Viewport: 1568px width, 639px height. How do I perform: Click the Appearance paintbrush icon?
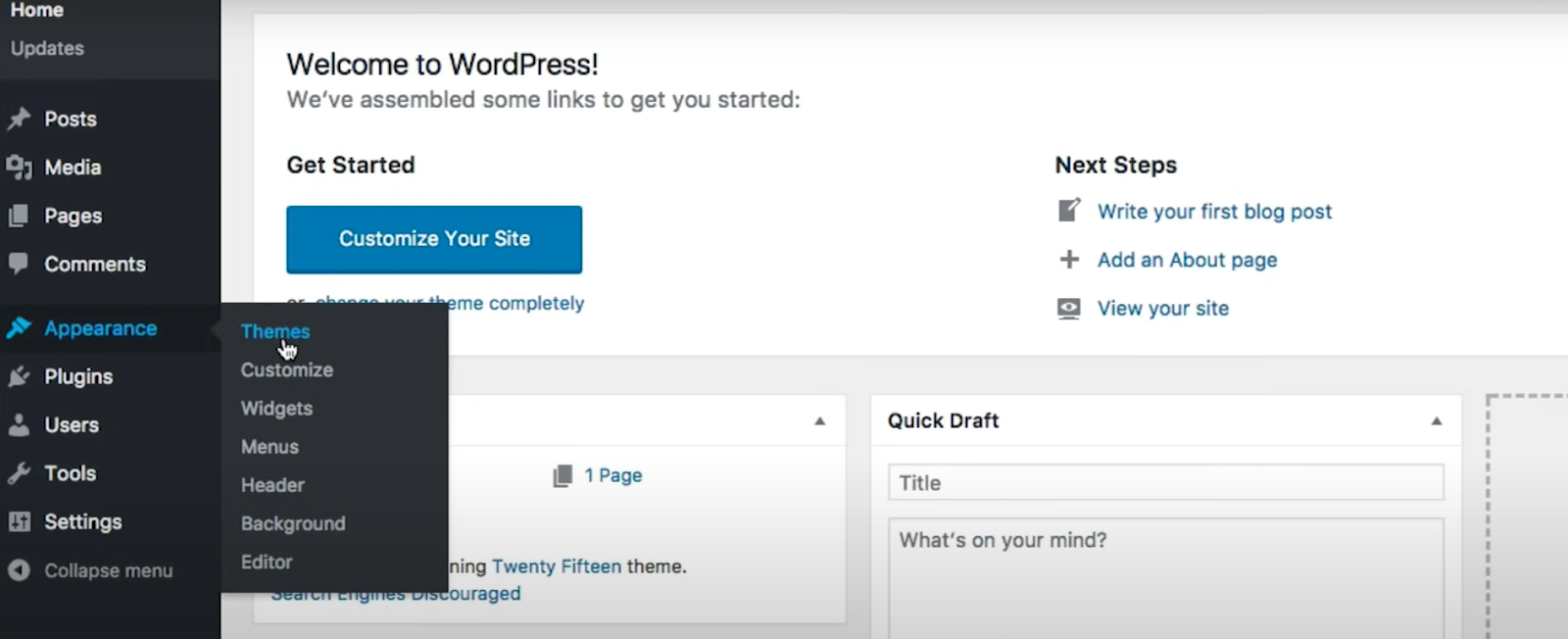pos(20,327)
